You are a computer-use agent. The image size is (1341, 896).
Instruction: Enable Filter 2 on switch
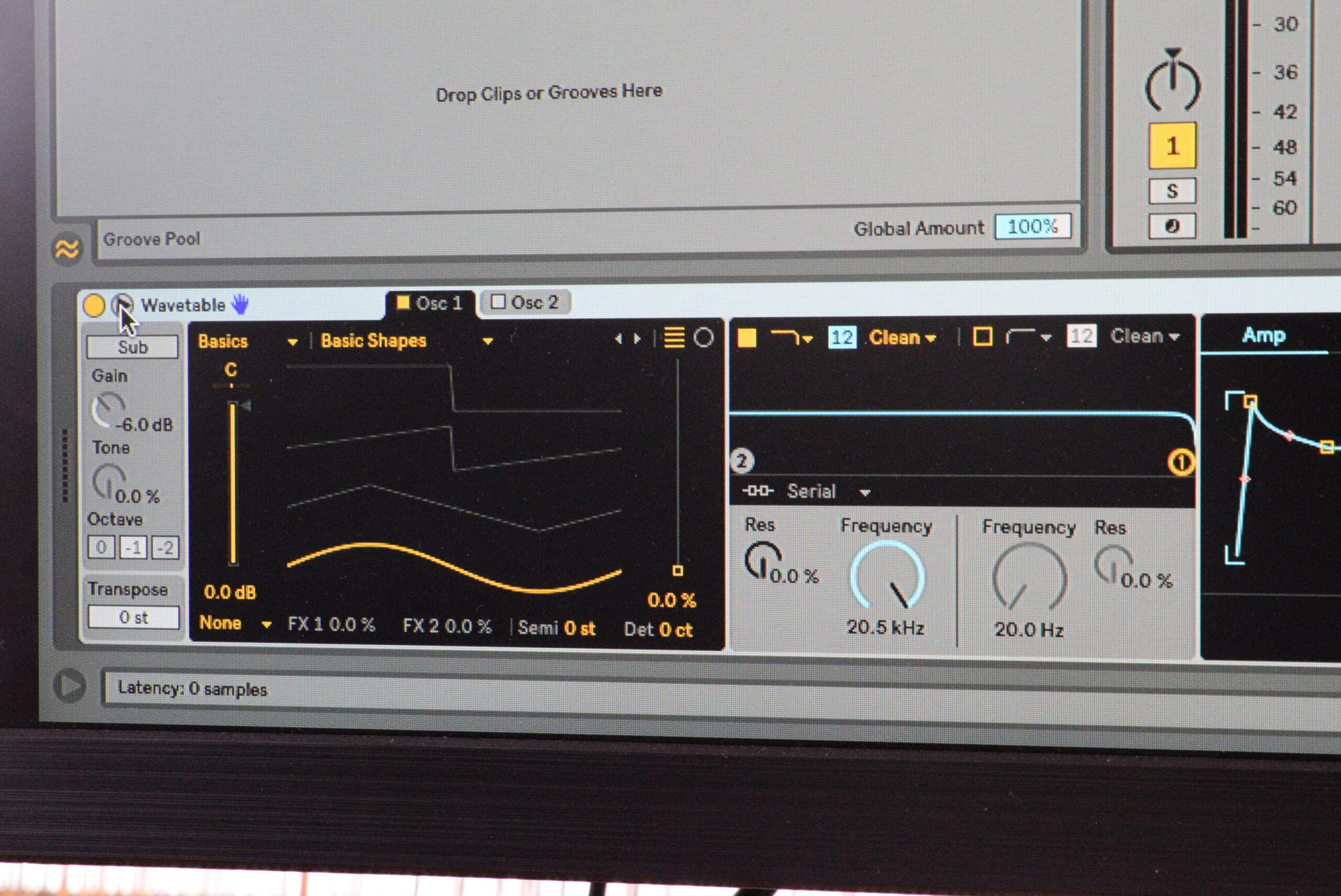pos(983,337)
